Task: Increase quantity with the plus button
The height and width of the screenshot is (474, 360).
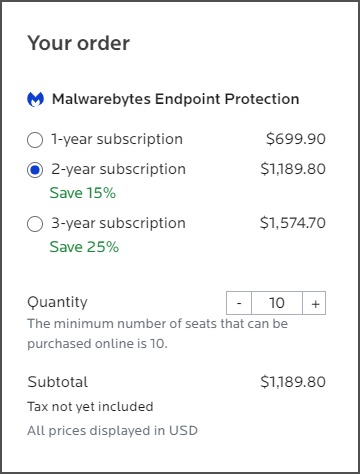Action: (314, 303)
